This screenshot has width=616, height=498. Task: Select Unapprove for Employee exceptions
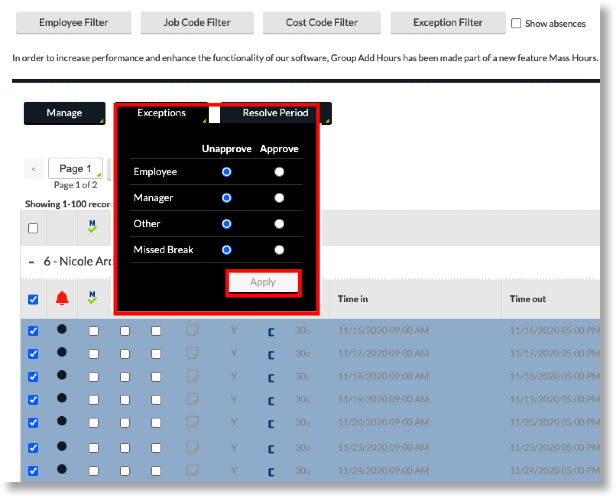[226, 172]
